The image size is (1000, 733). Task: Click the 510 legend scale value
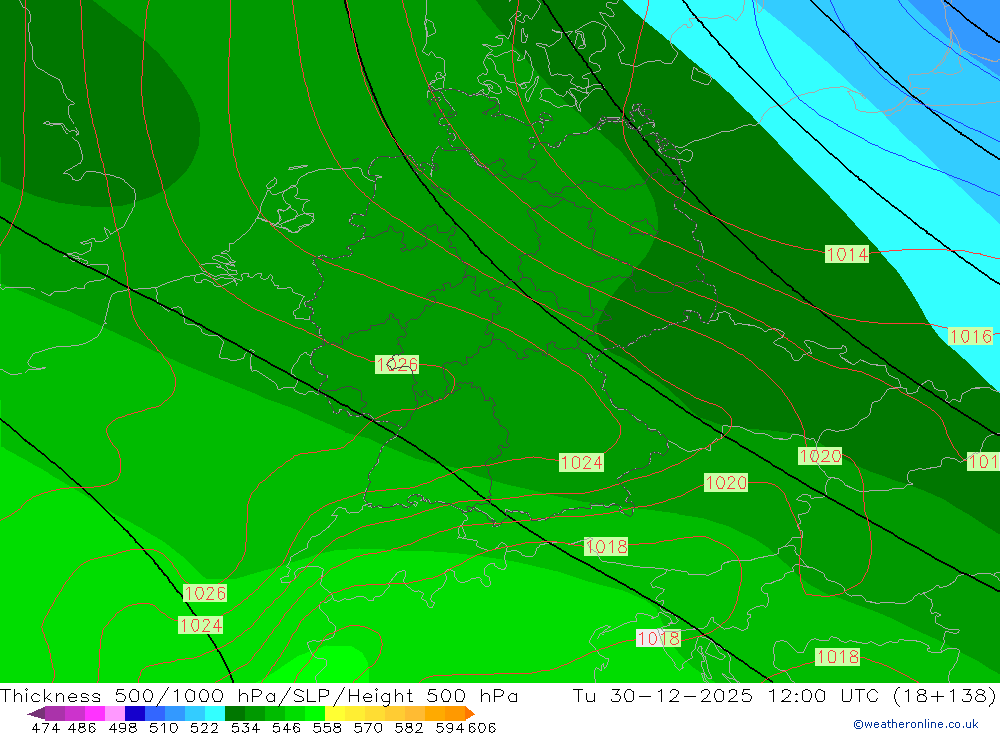pos(163,728)
